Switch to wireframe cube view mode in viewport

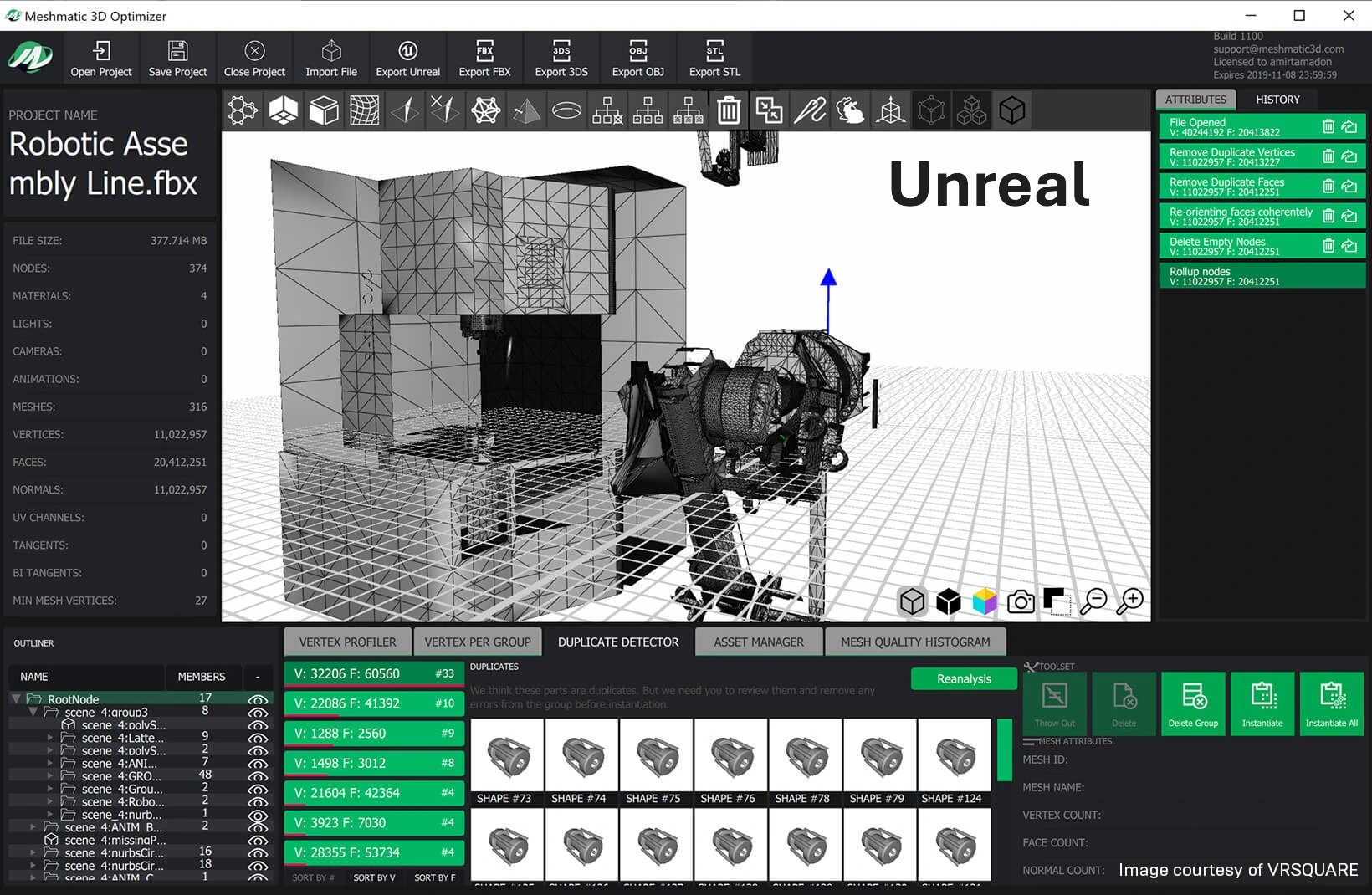tap(912, 601)
